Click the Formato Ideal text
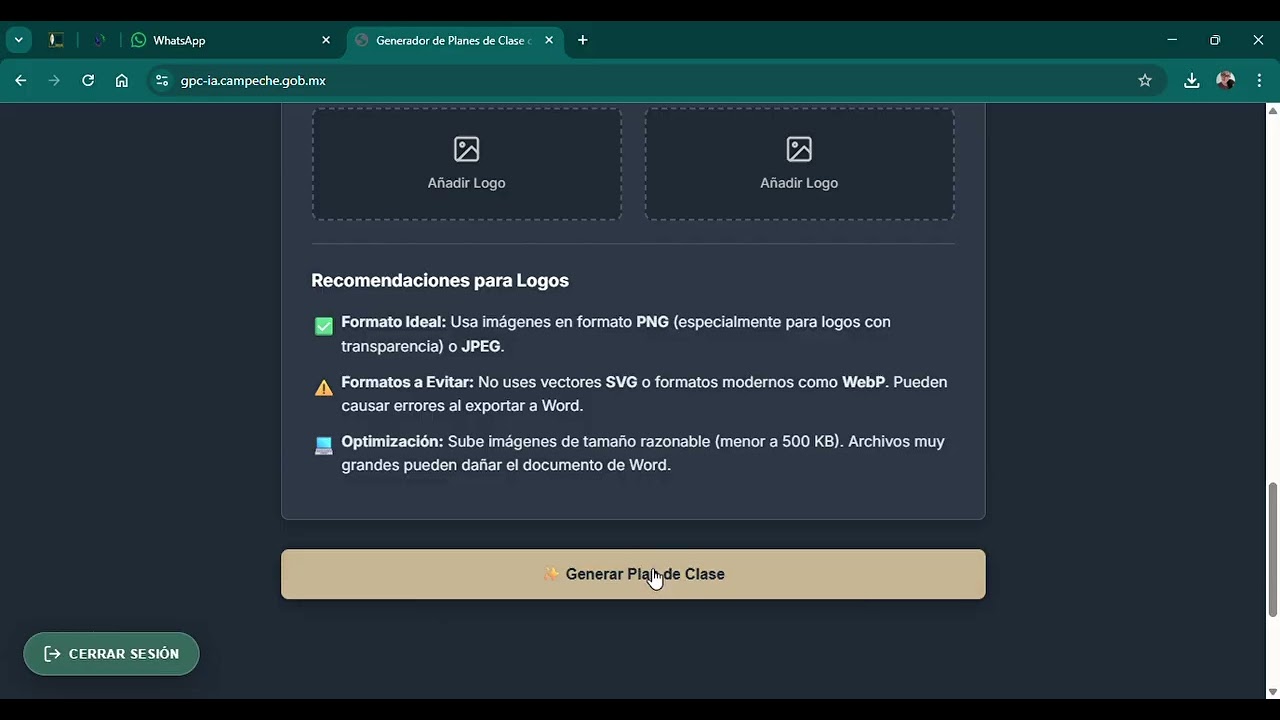 click(x=393, y=322)
